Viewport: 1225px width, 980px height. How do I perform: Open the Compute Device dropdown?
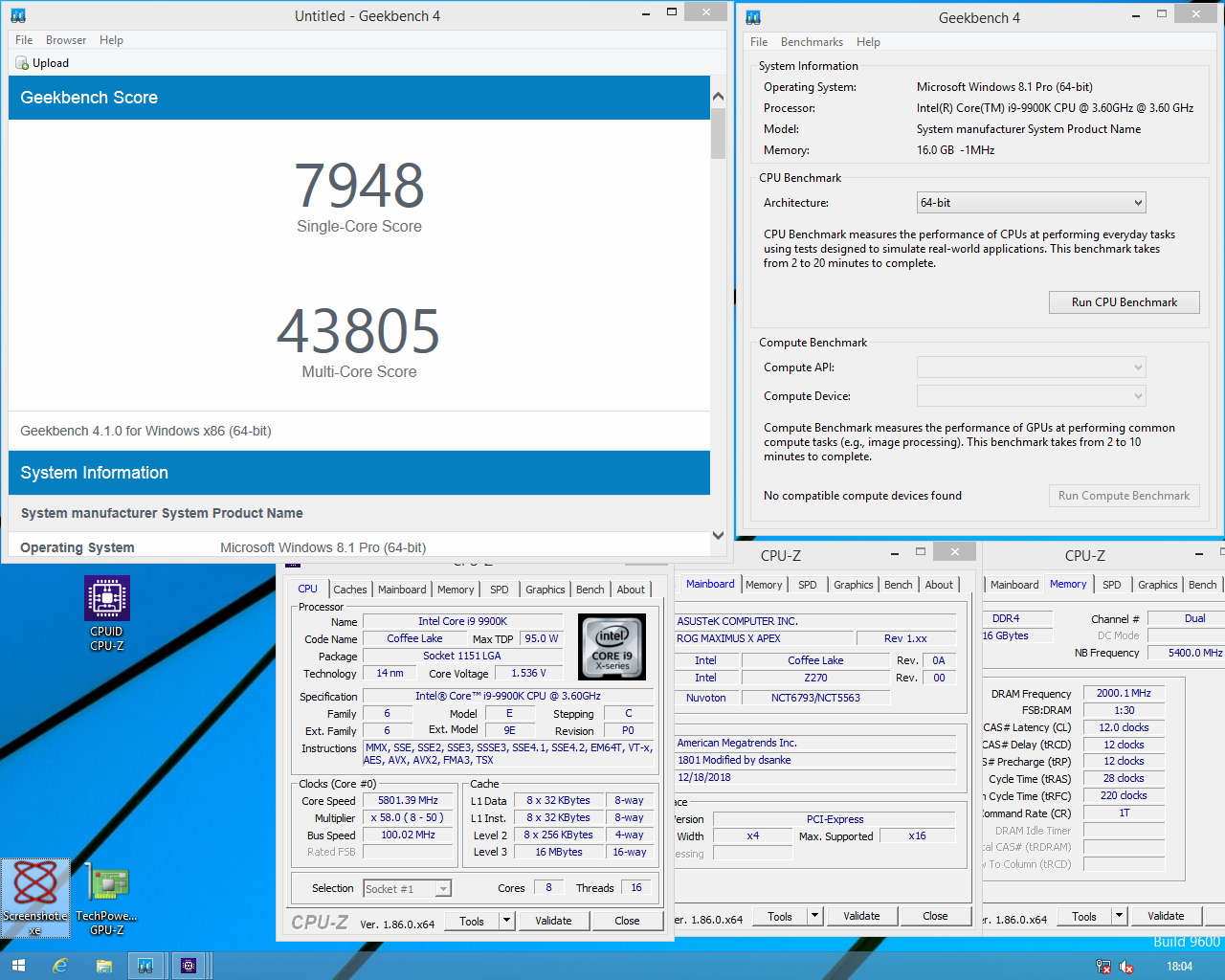tap(1031, 396)
